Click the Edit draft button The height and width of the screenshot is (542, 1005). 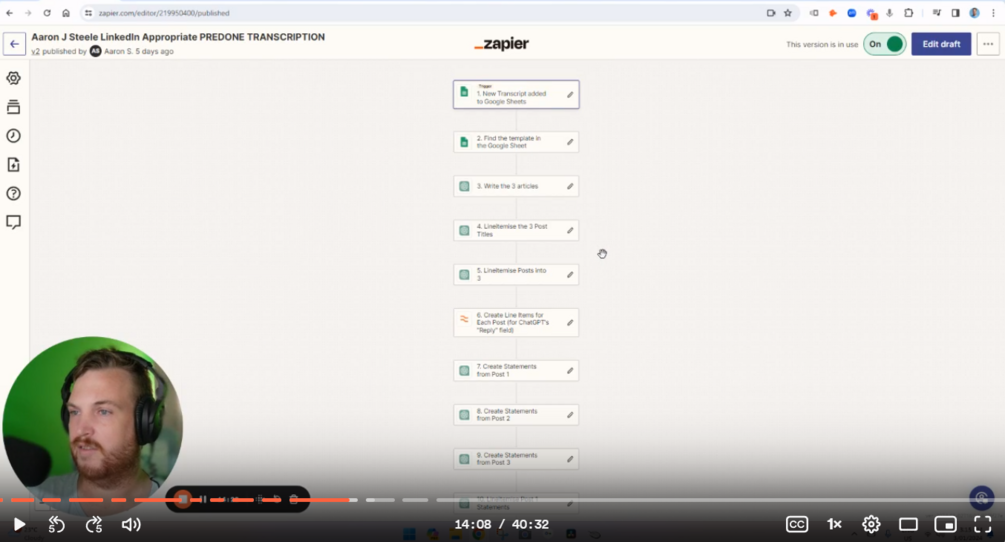pos(941,44)
